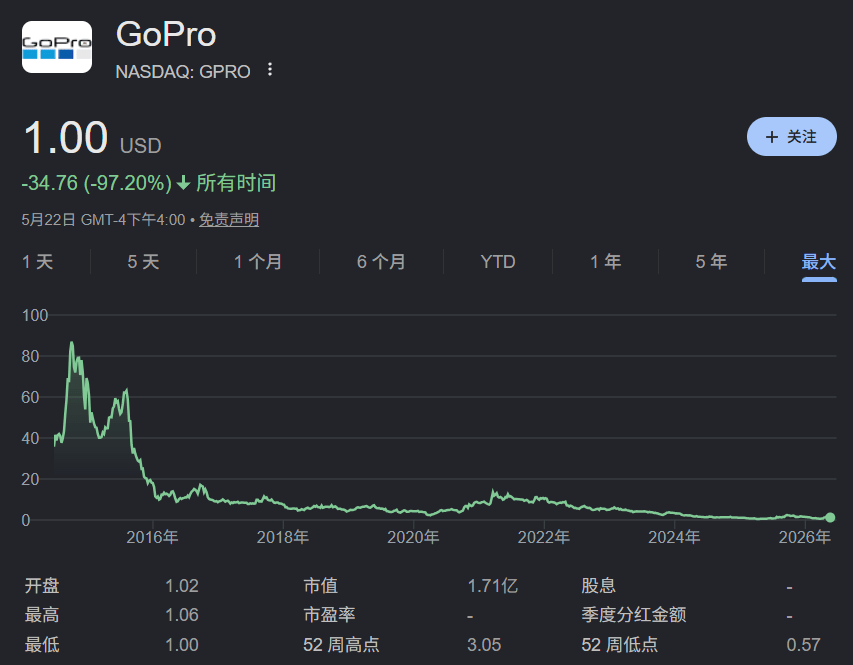Viewport: 853px width, 665px height.
Task: Click the 2022年 axis label
Action: (x=543, y=537)
